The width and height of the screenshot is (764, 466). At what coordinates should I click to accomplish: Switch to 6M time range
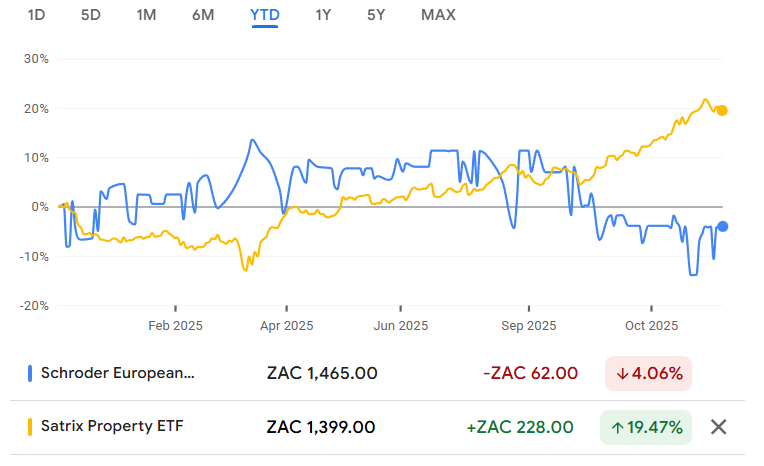203,15
